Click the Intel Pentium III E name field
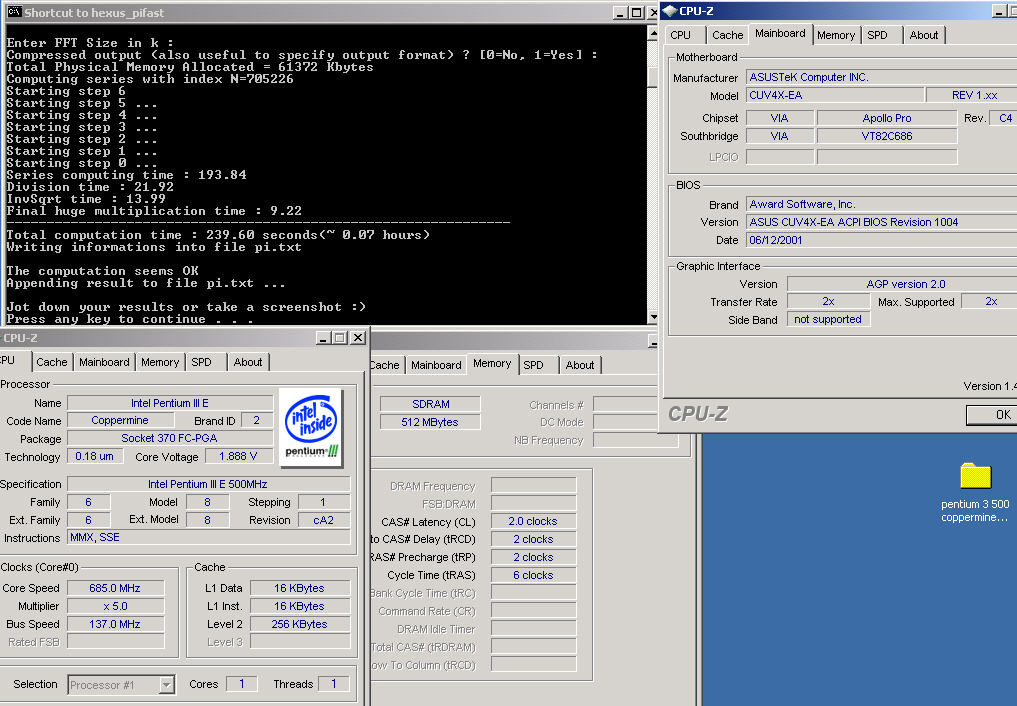 (x=170, y=403)
